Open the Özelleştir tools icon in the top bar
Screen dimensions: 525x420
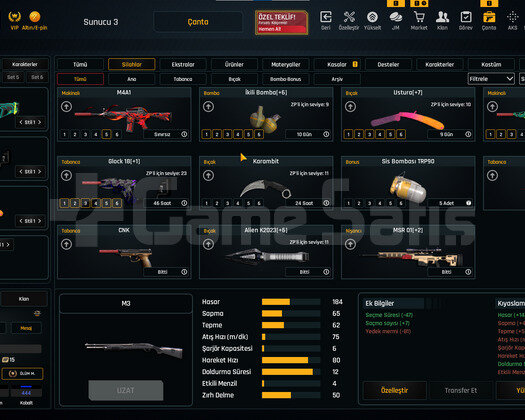(349, 17)
